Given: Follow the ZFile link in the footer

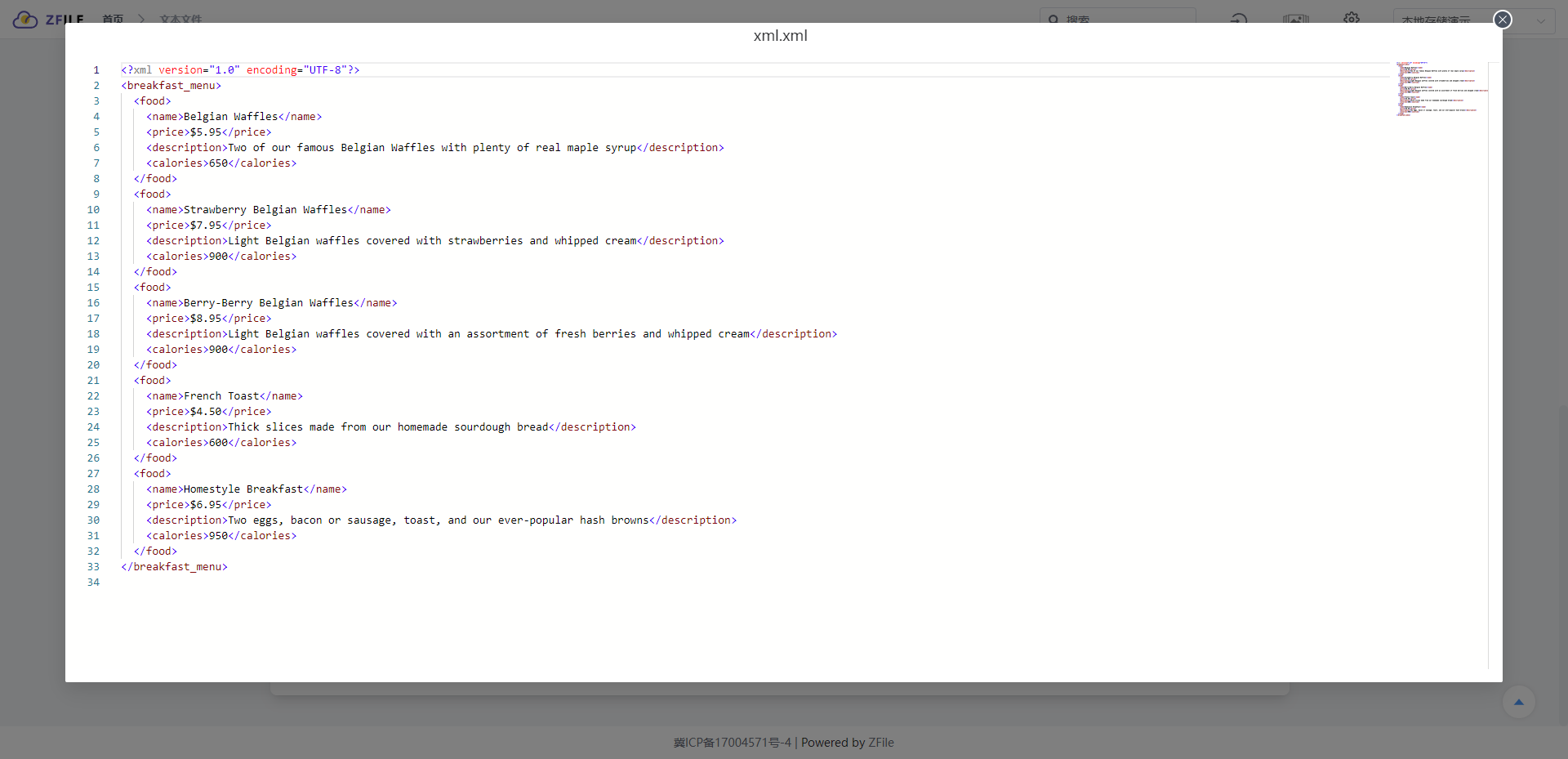Looking at the screenshot, I should tap(880, 743).
